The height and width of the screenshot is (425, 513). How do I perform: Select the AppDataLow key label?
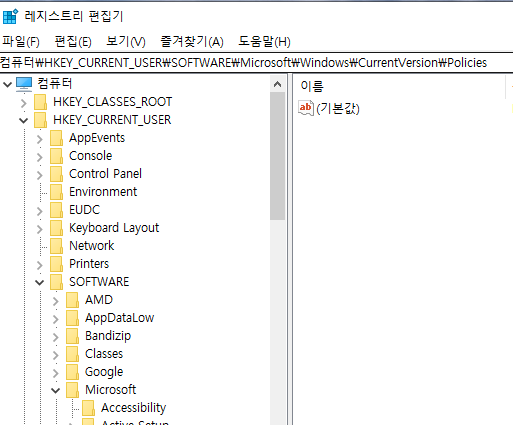tap(120, 318)
